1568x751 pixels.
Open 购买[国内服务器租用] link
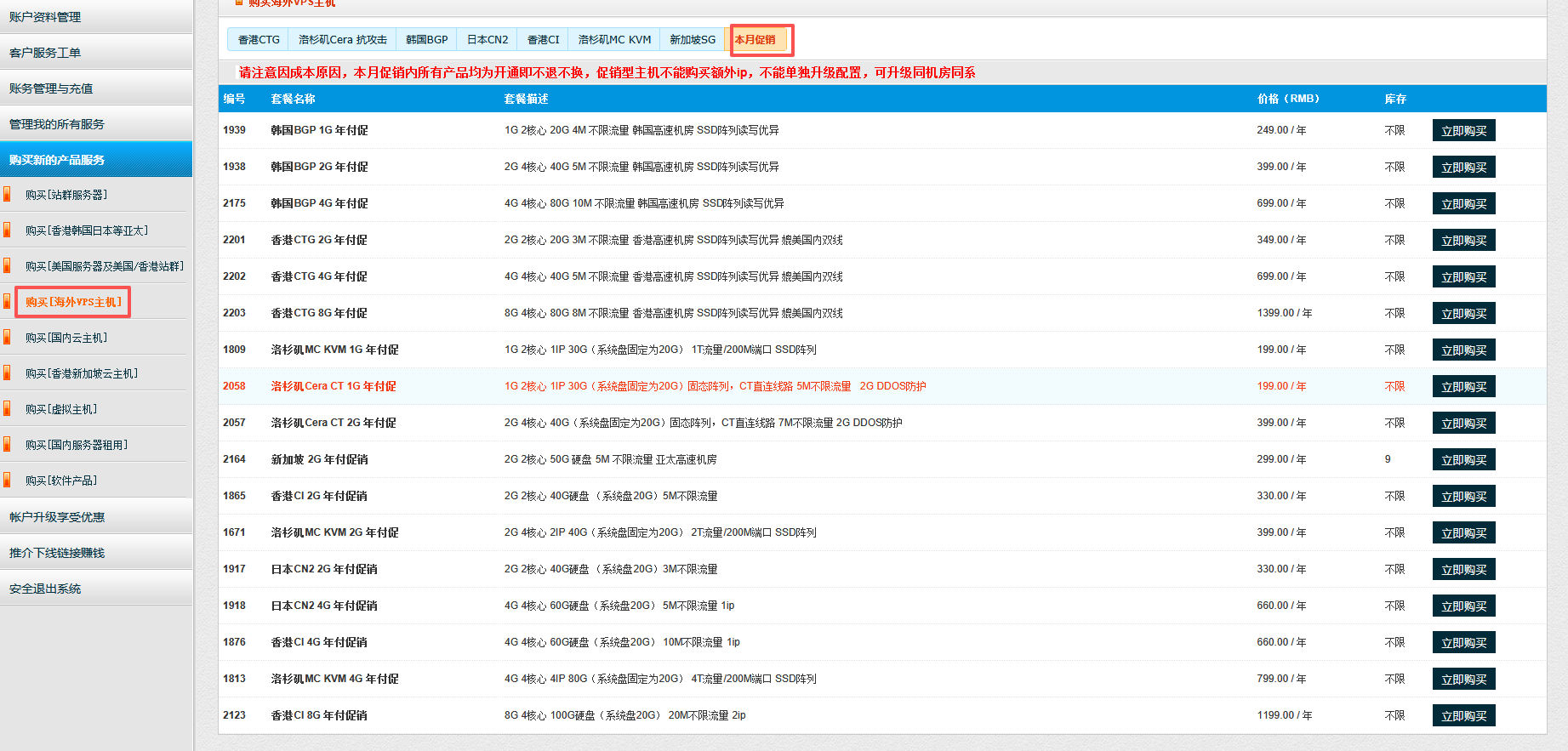click(77, 445)
